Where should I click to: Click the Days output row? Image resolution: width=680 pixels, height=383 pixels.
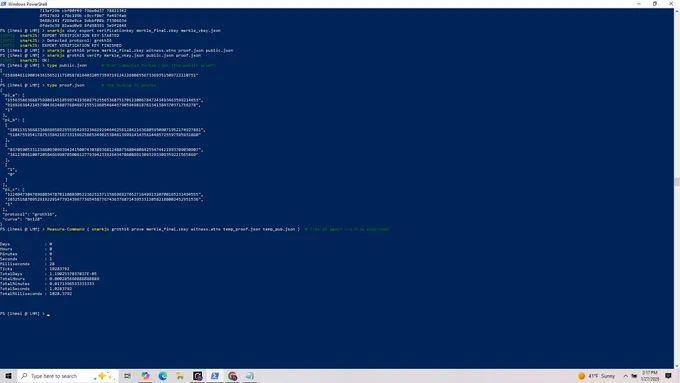pyautogui.click(x=26, y=244)
